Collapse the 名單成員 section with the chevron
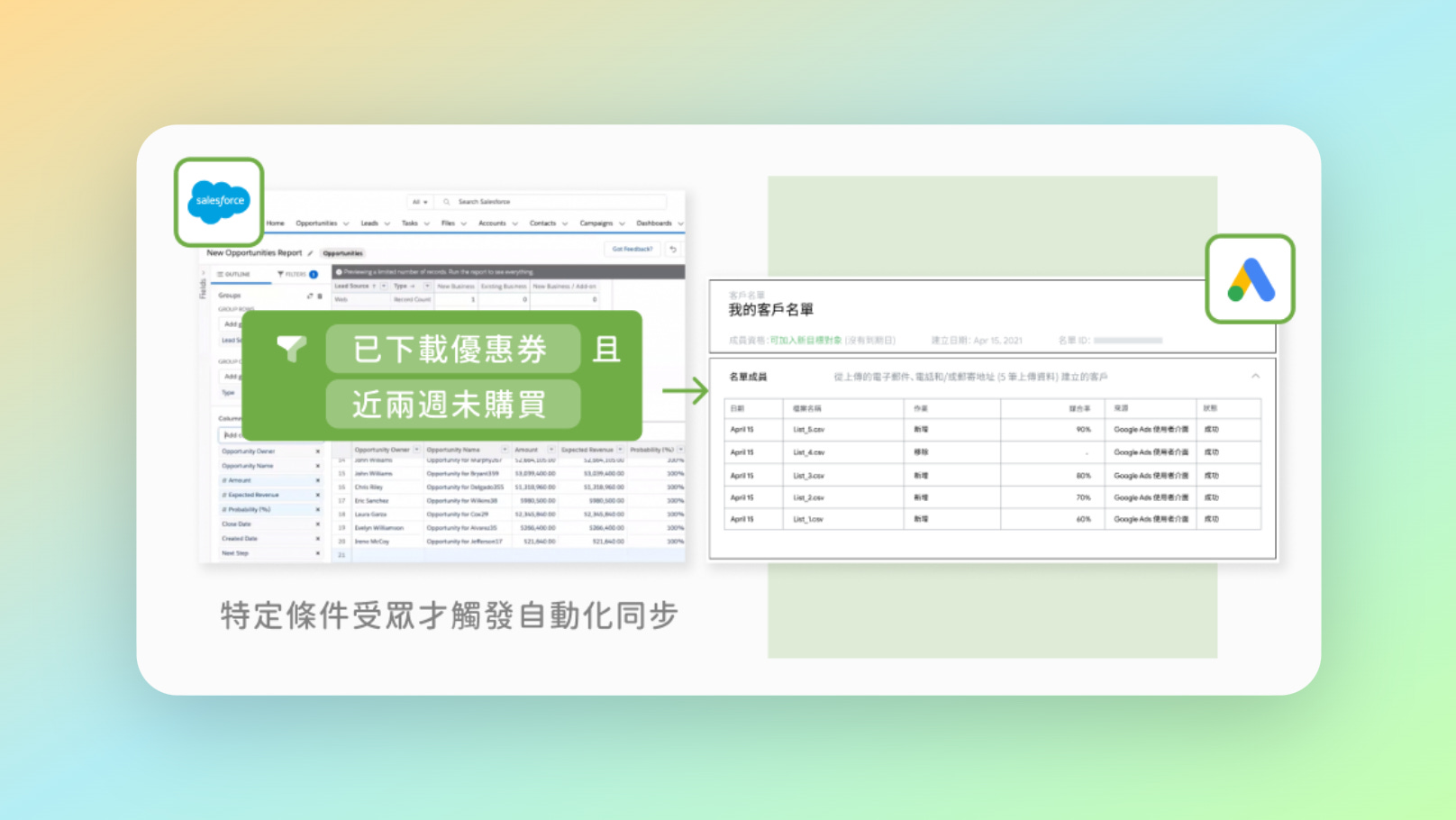The height and width of the screenshot is (820, 1456). (1255, 377)
